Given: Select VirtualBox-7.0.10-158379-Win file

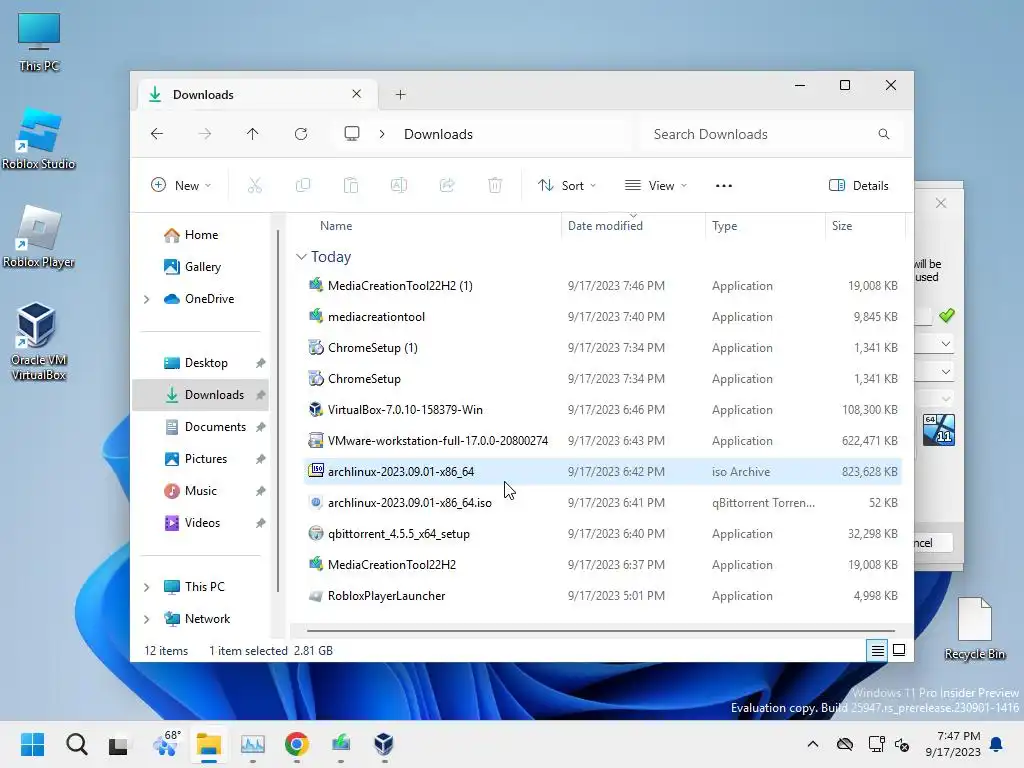Looking at the screenshot, I should 602,409.
